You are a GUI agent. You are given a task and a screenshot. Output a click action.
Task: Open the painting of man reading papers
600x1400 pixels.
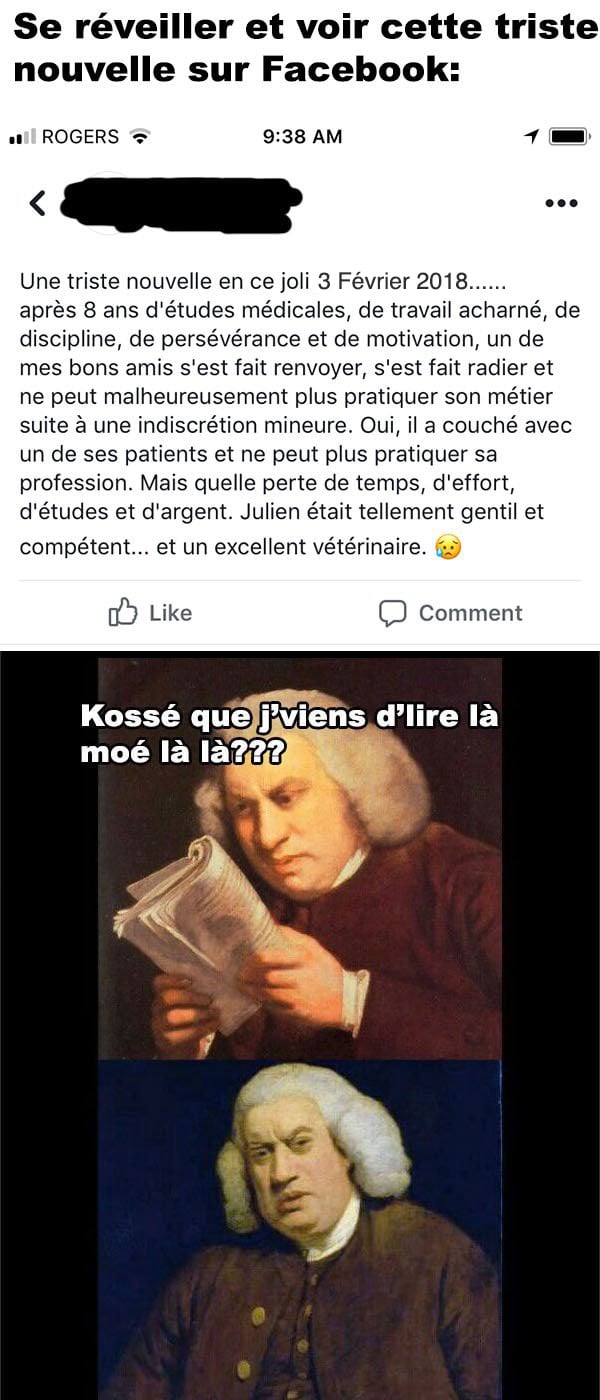point(300,857)
